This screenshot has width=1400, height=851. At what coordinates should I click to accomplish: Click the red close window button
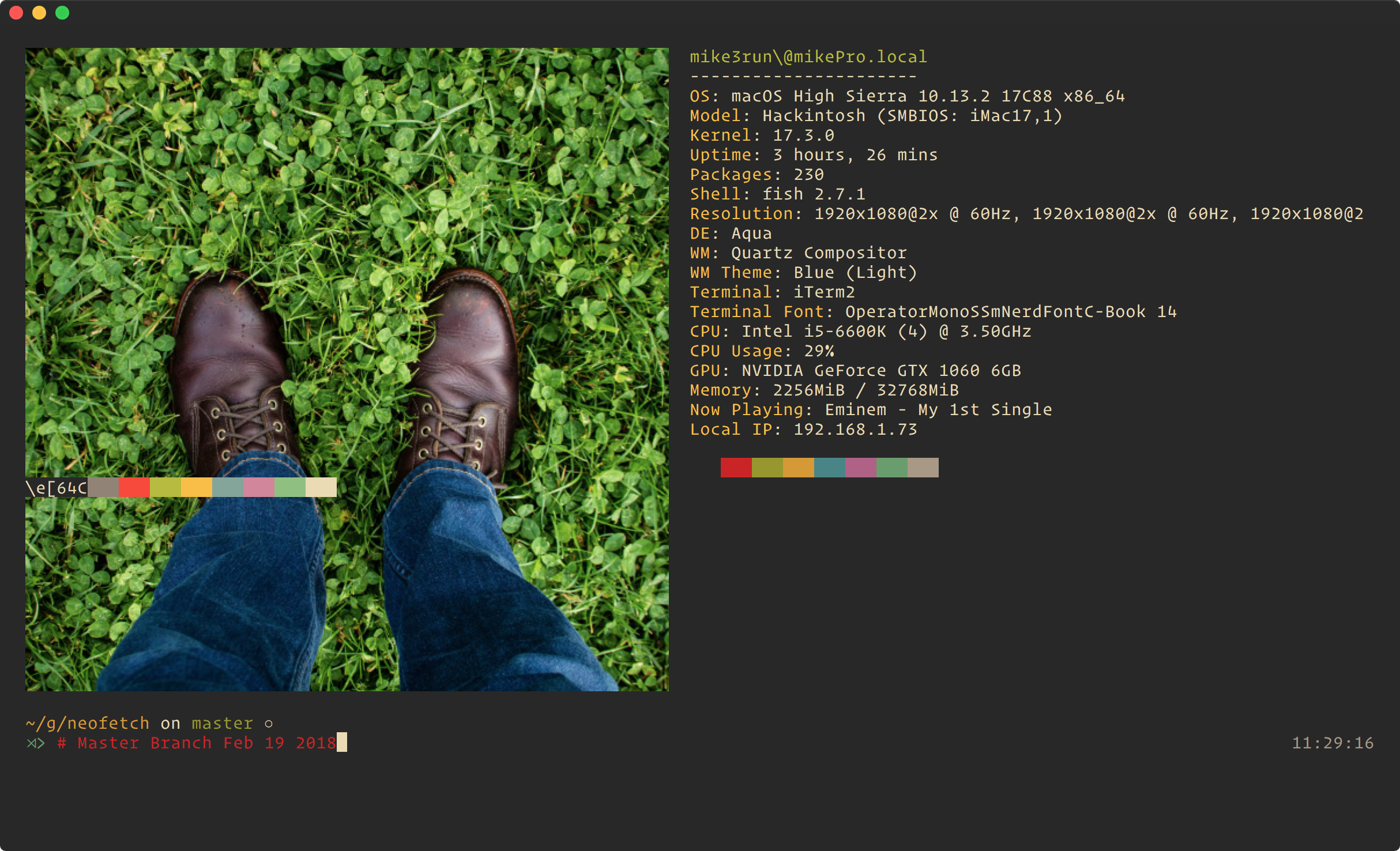tap(16, 13)
